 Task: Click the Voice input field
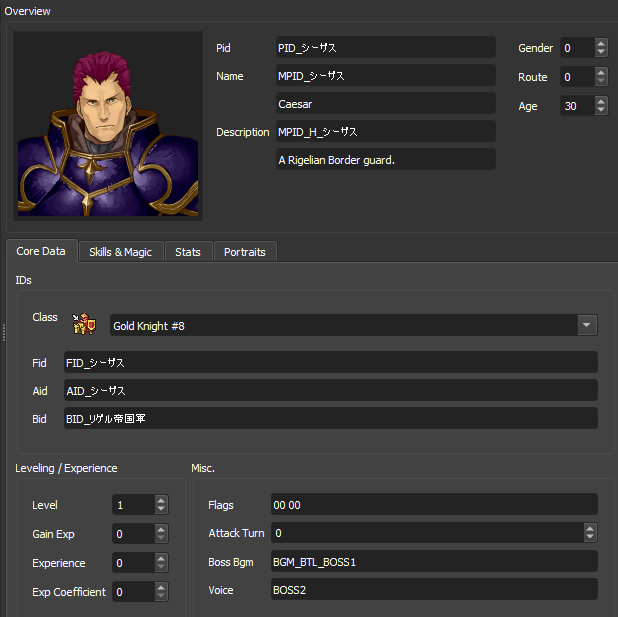(x=434, y=589)
